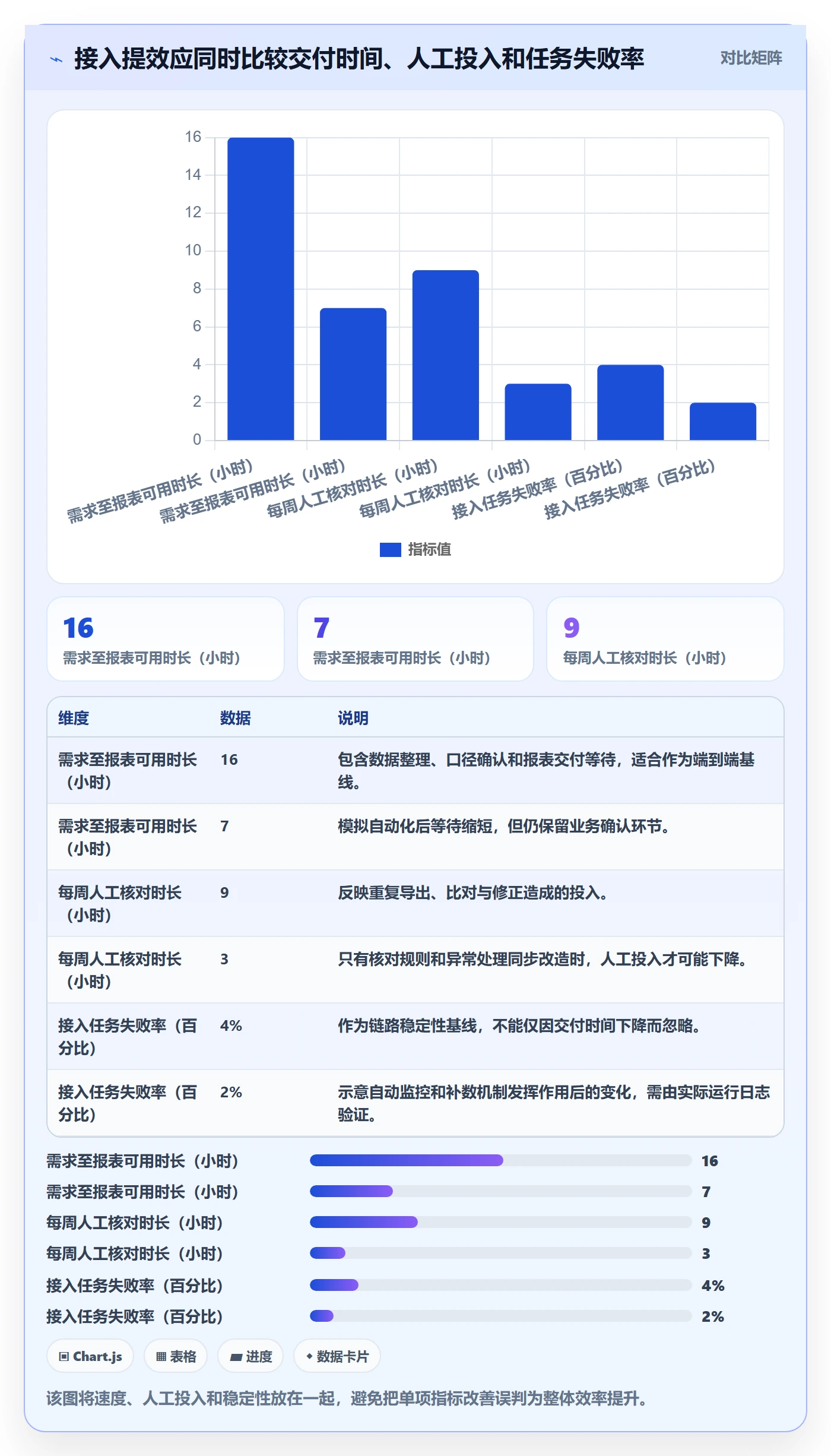This screenshot has width=831, height=1456.
Task: Click table cell value 2%
Action: [231, 1092]
